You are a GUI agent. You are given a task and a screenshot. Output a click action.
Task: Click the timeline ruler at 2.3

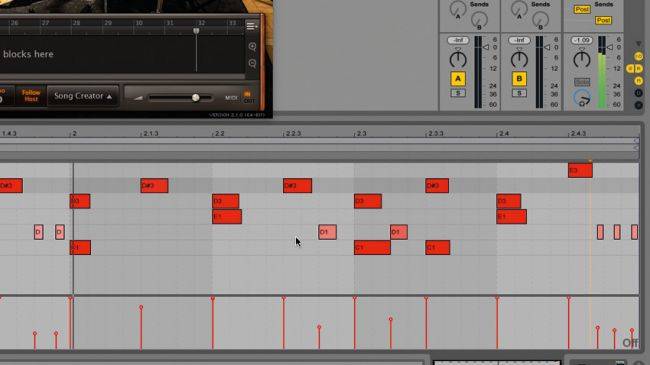(361, 134)
